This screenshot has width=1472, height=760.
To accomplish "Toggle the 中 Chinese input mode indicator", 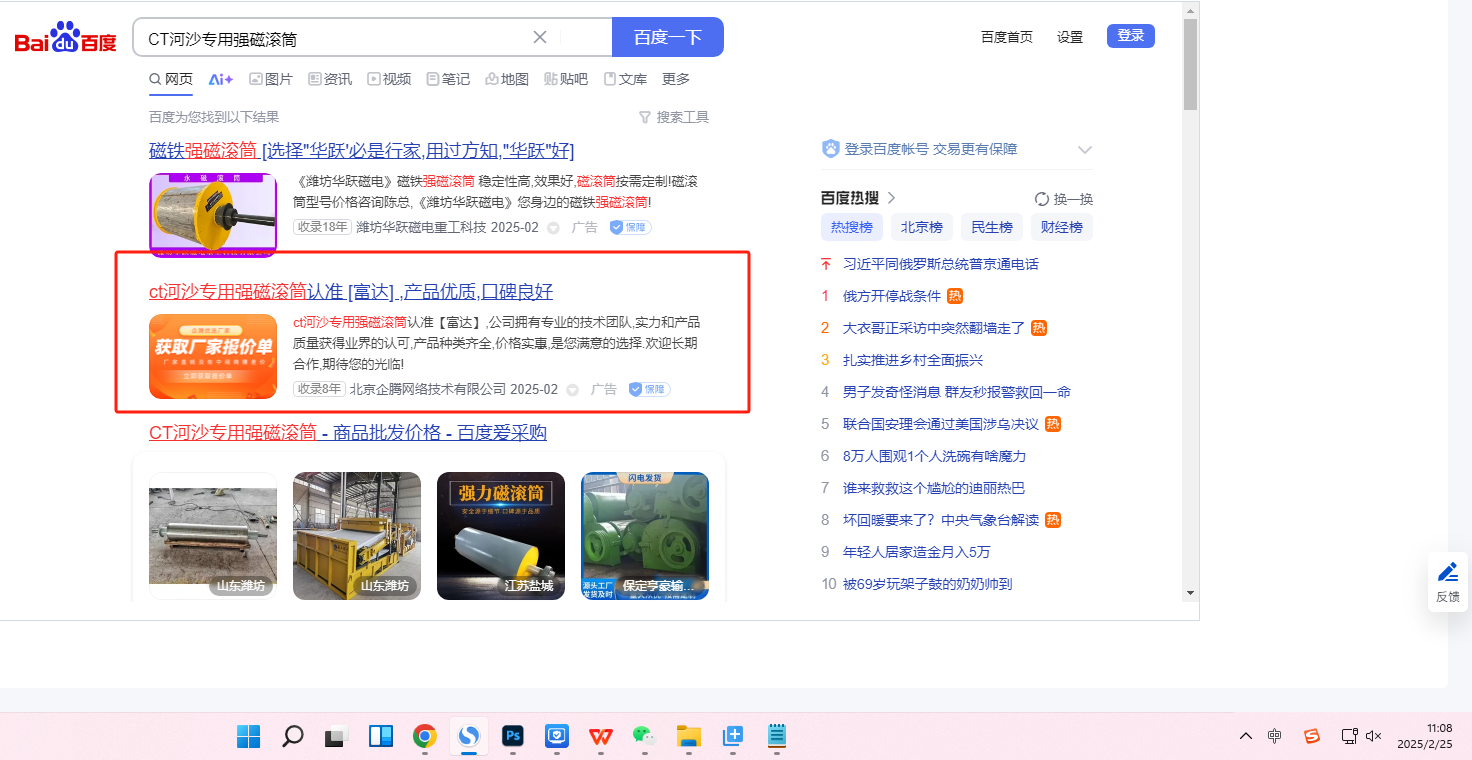I will coord(1274,736).
